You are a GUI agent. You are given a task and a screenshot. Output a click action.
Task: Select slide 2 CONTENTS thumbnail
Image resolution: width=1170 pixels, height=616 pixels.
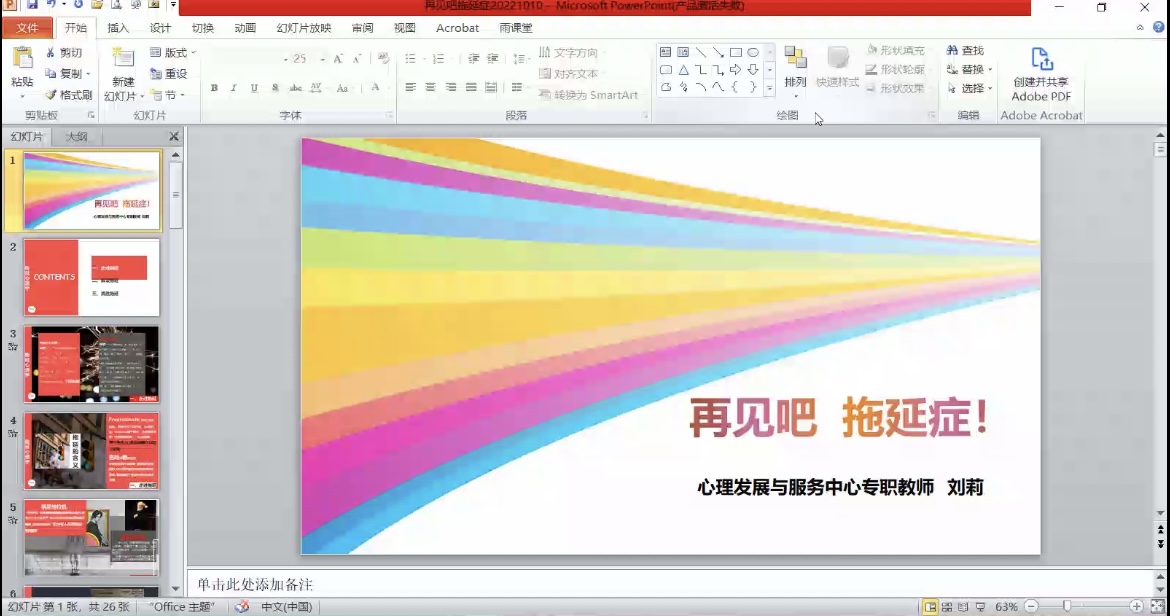click(92, 277)
